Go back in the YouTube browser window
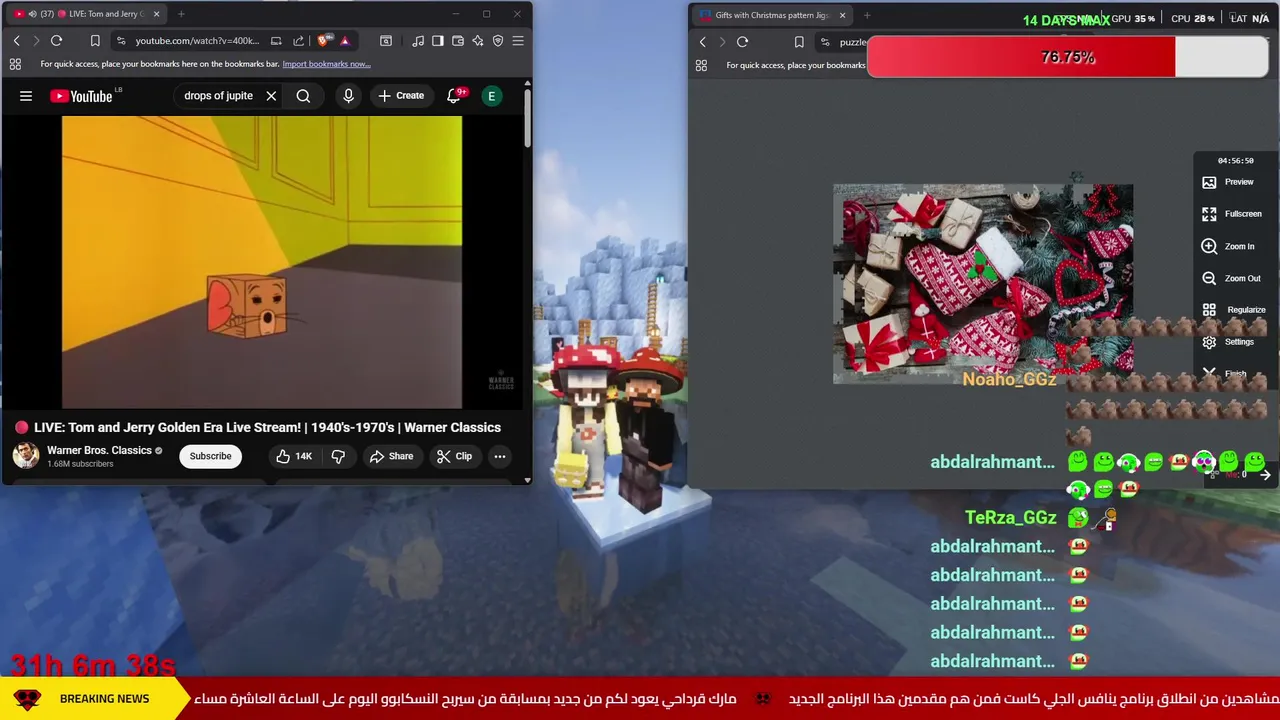 click(x=16, y=41)
